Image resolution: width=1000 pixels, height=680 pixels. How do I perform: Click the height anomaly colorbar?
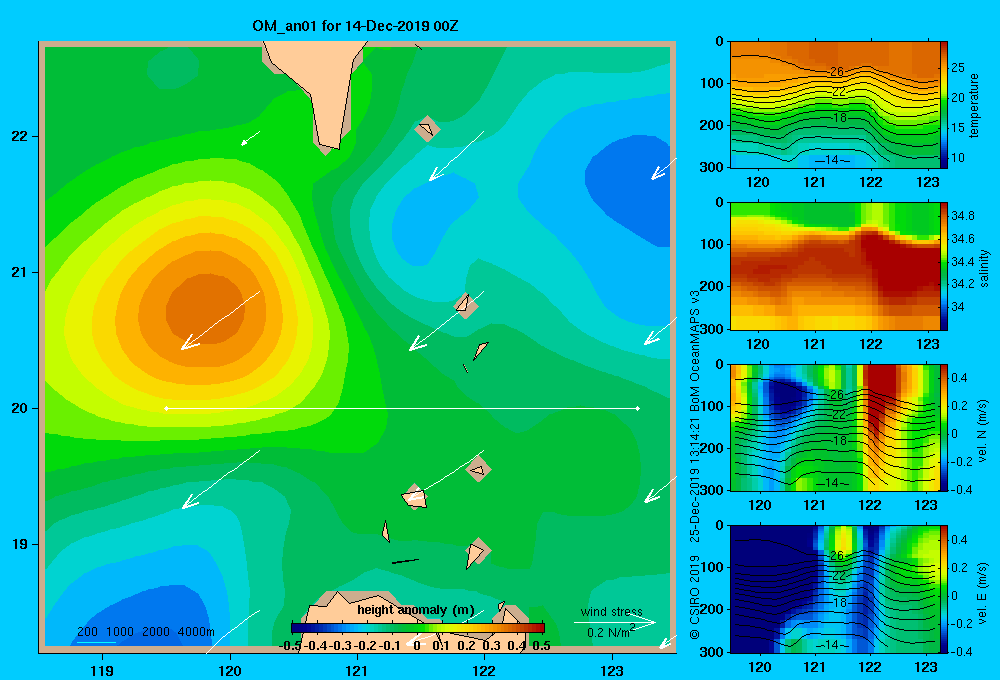pos(418,628)
